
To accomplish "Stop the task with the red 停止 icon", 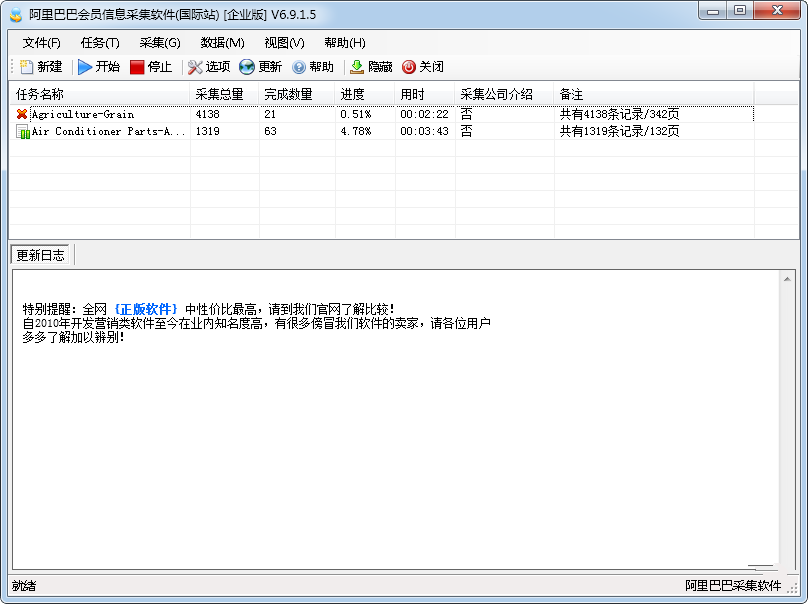I will pyautogui.click(x=137, y=67).
